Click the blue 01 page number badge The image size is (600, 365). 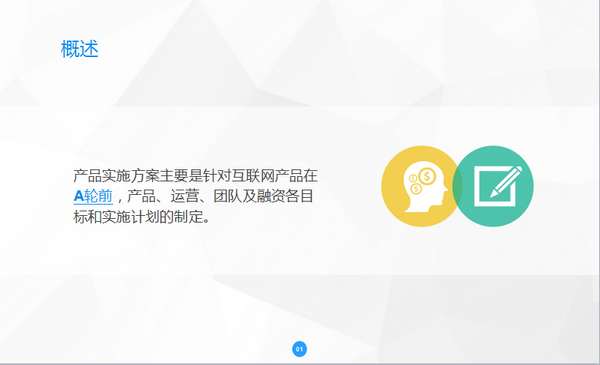click(299, 349)
